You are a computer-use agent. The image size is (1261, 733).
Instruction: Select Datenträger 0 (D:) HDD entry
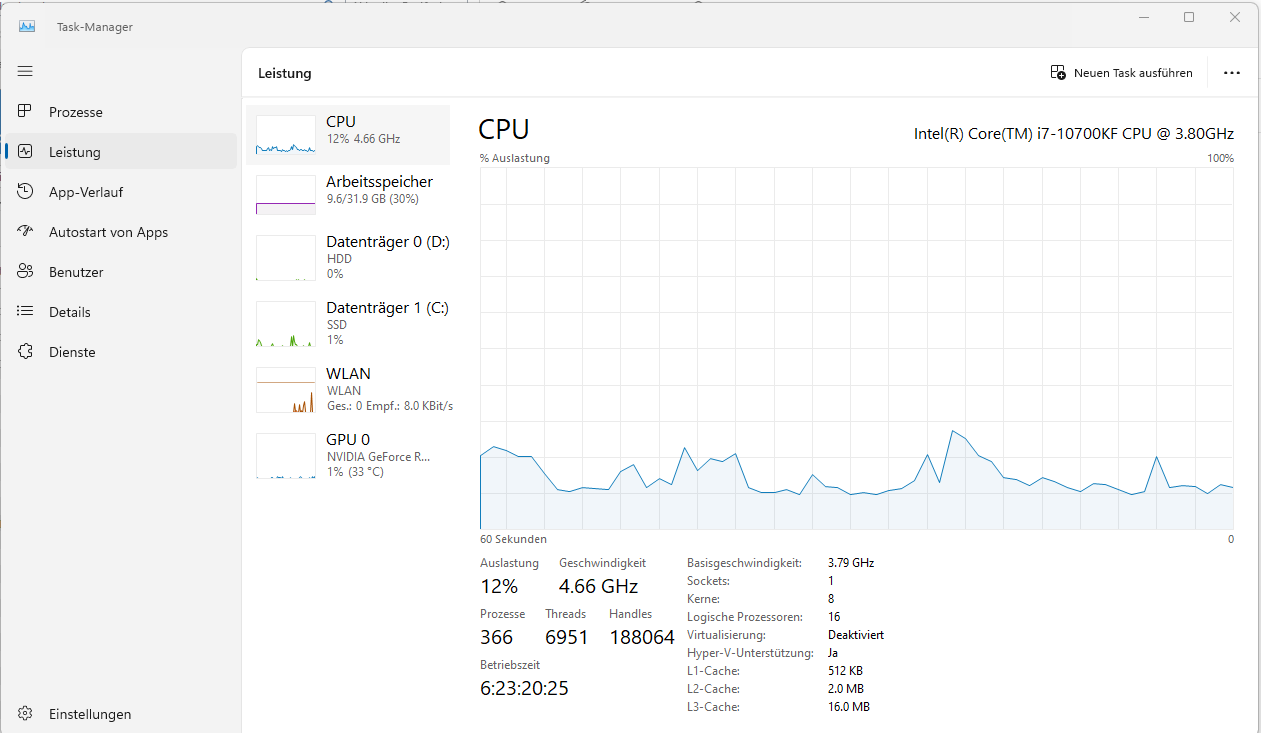[350, 257]
